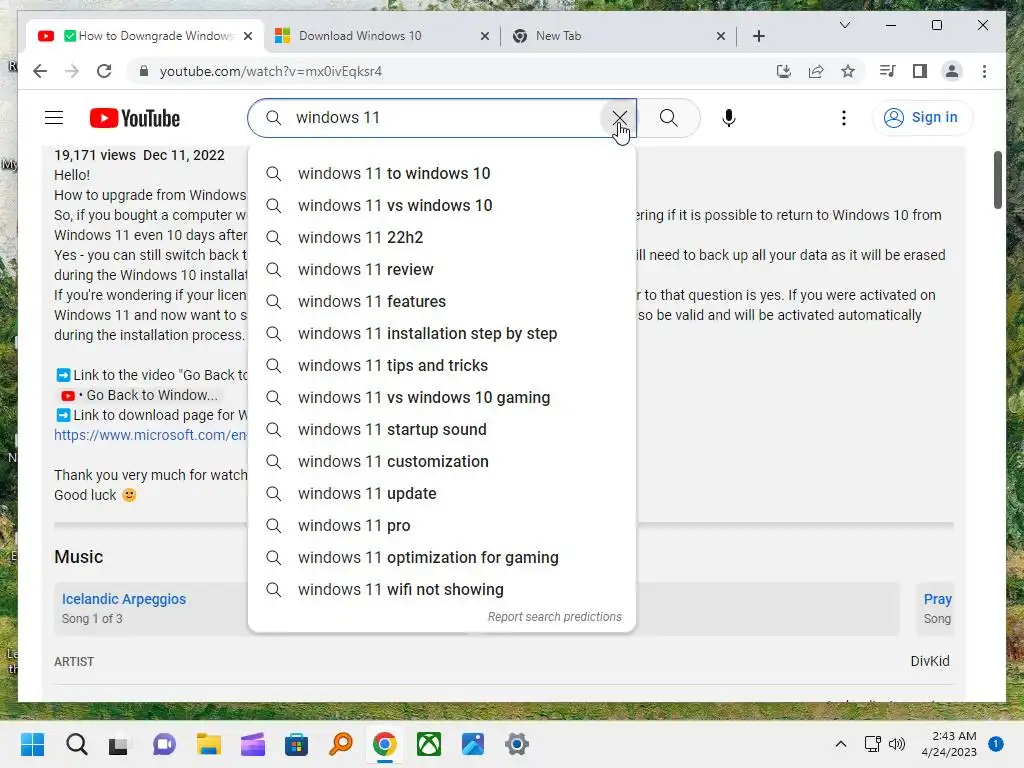Start voice search with microphone
Viewport: 1024px width, 768px height.
coord(729,118)
